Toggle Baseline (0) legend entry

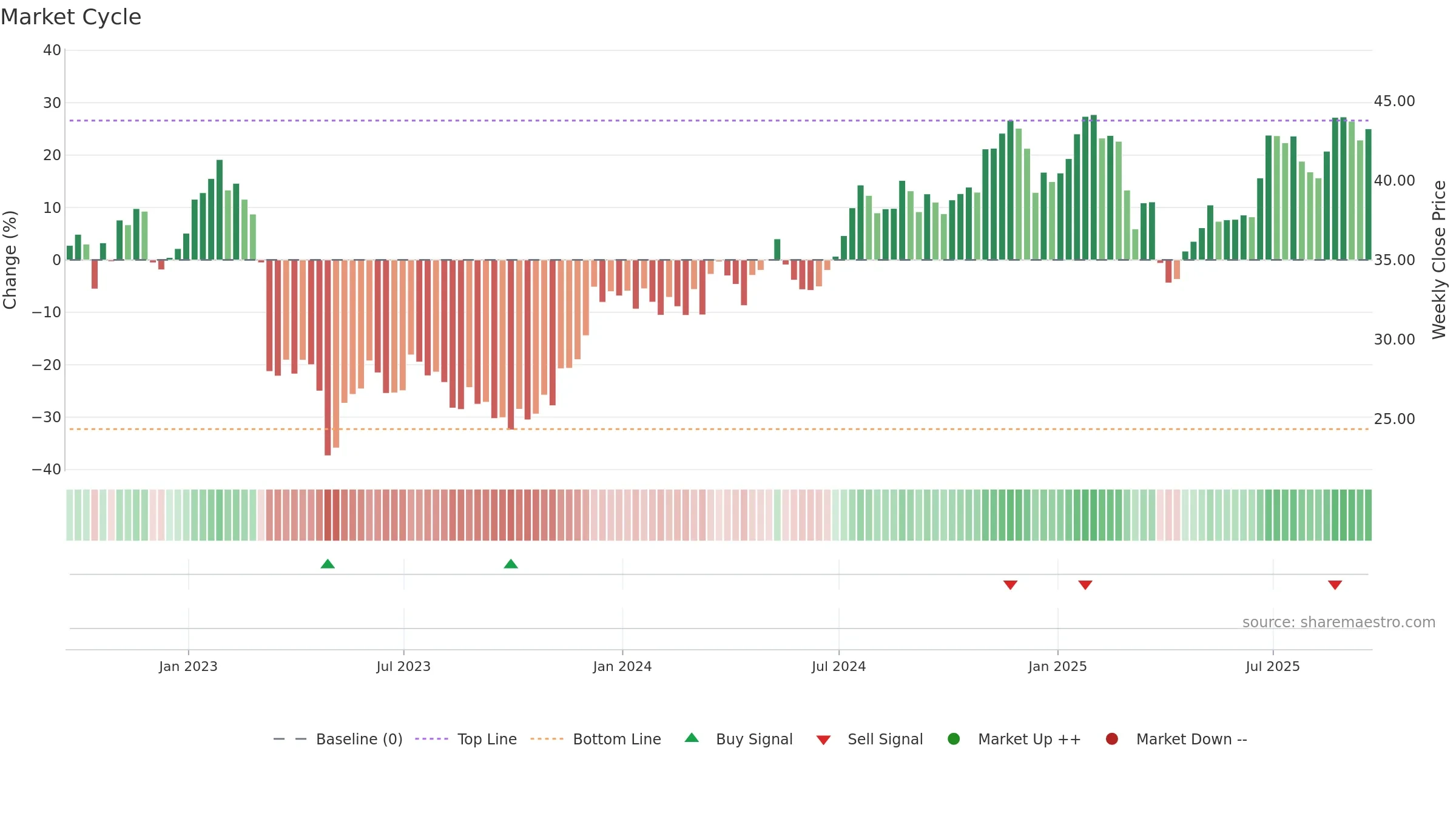point(338,739)
